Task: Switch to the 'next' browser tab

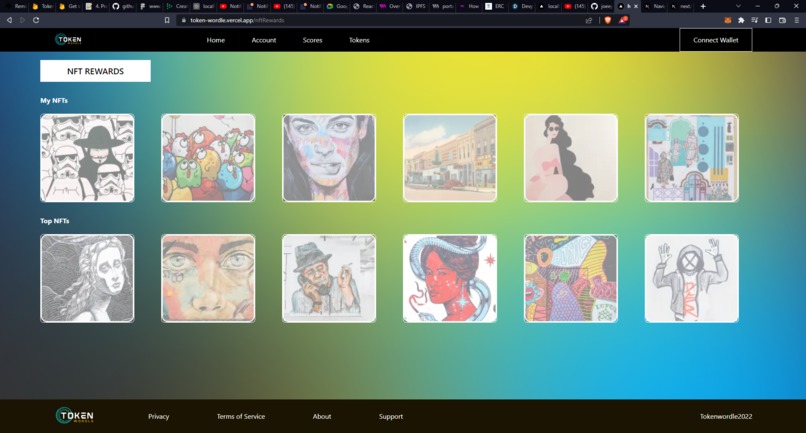Action: click(x=682, y=6)
